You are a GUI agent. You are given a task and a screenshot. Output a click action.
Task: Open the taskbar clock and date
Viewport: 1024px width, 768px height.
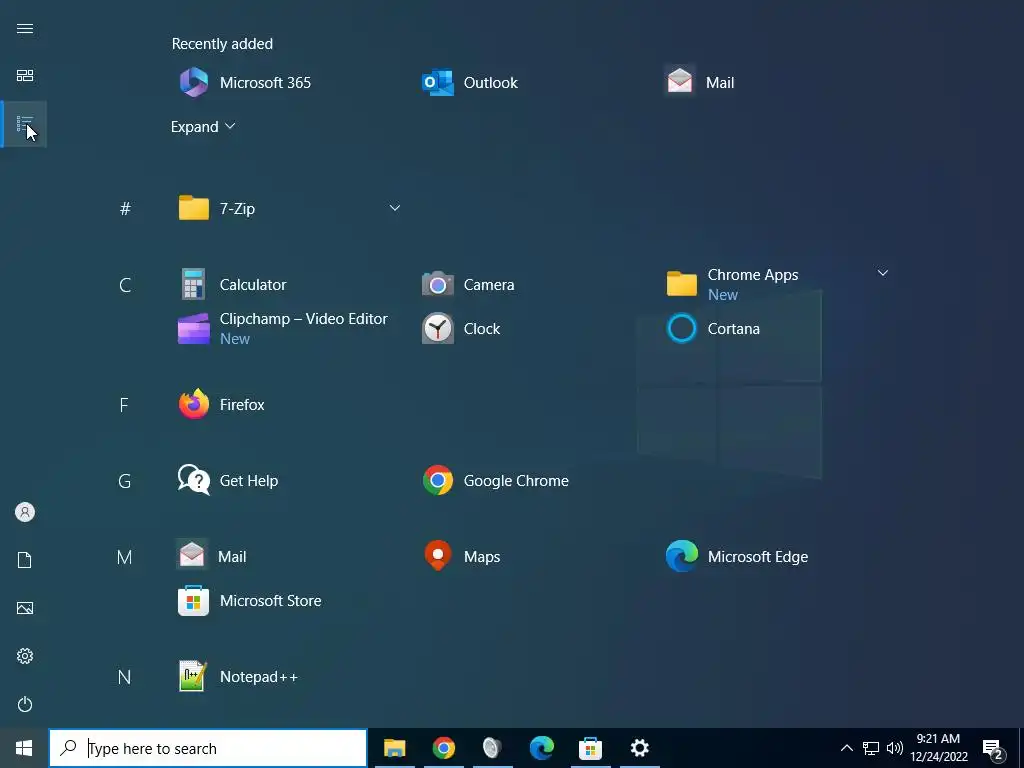click(x=939, y=748)
